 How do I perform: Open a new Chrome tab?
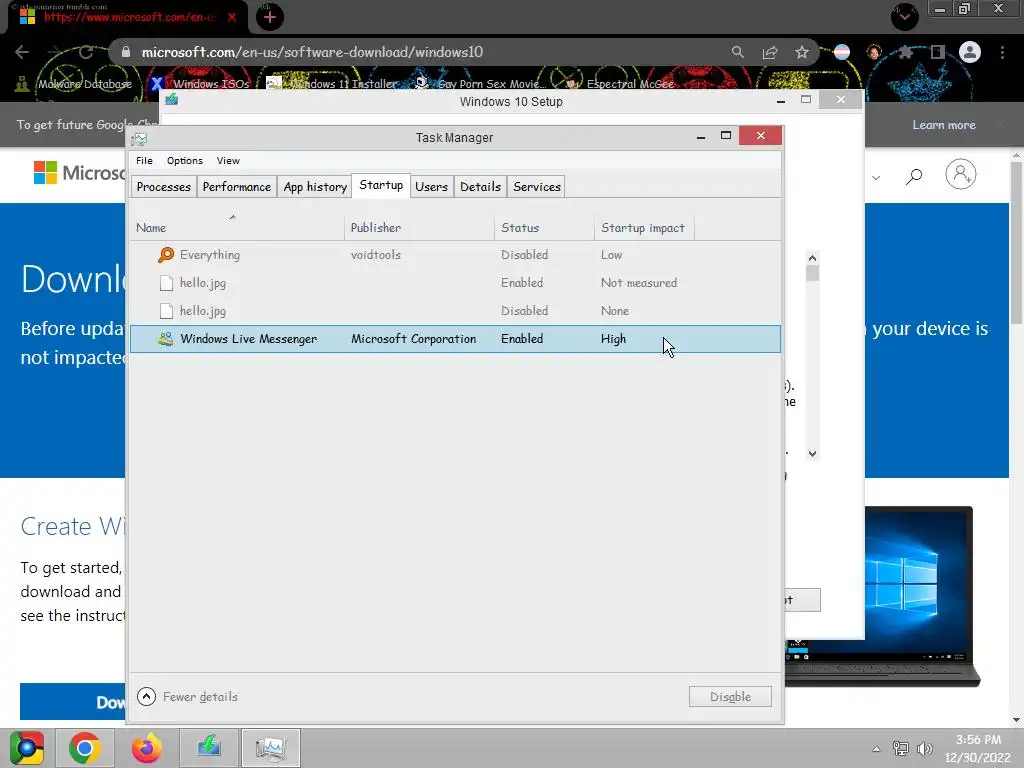270,17
